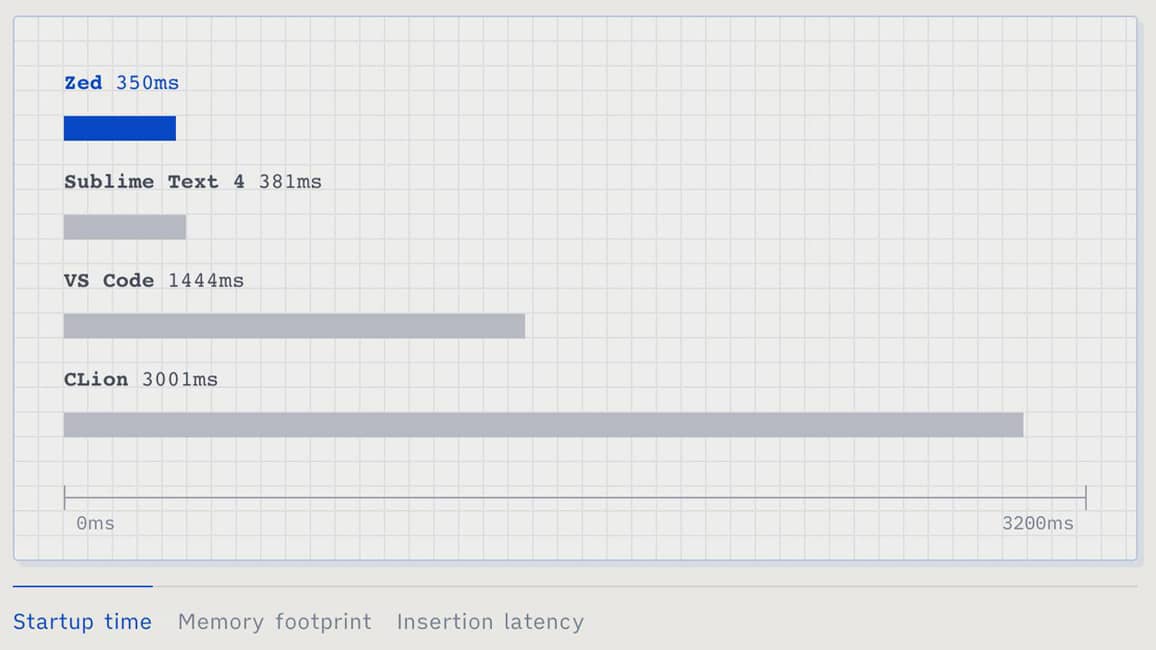The image size is (1156, 650).
Task: Switch to the Memory footprint tab
Action: pos(274,622)
